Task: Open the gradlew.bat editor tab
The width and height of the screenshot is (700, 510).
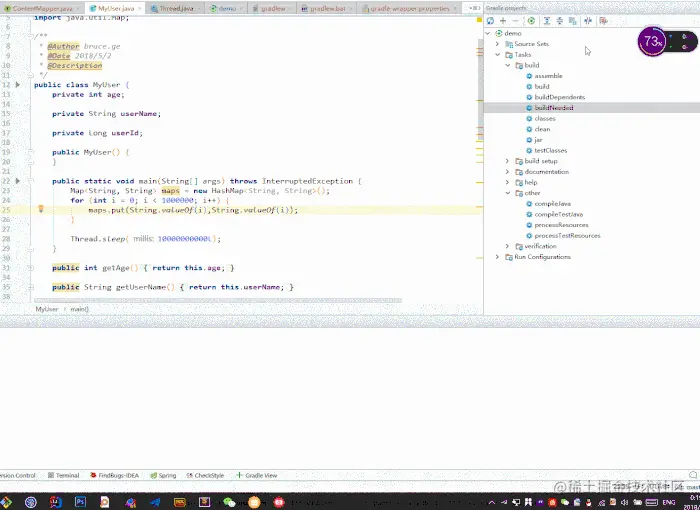Action: [325, 8]
